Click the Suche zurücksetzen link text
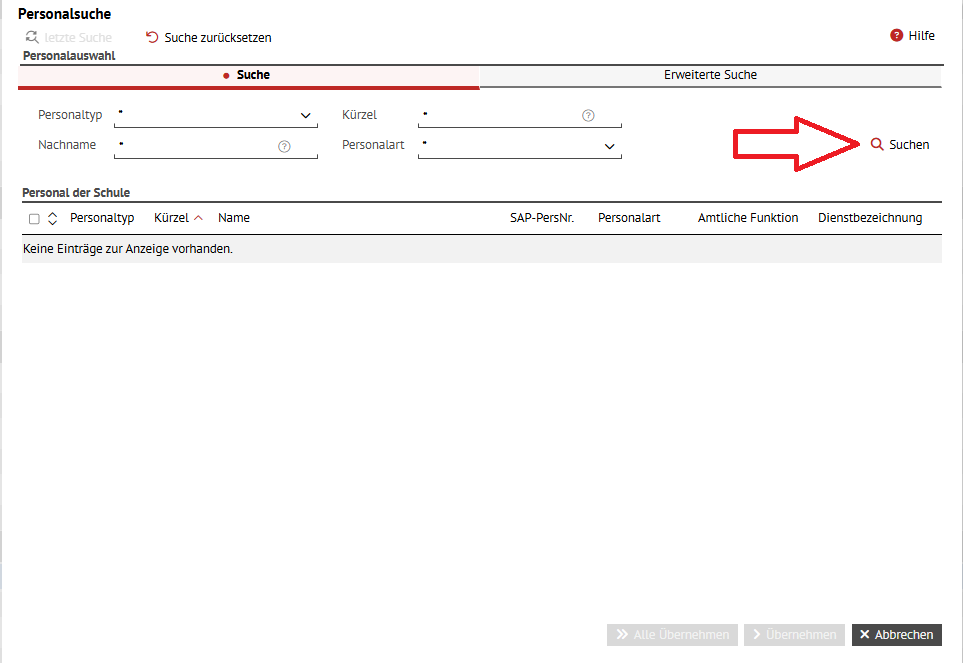This screenshot has width=963, height=663. [x=218, y=38]
